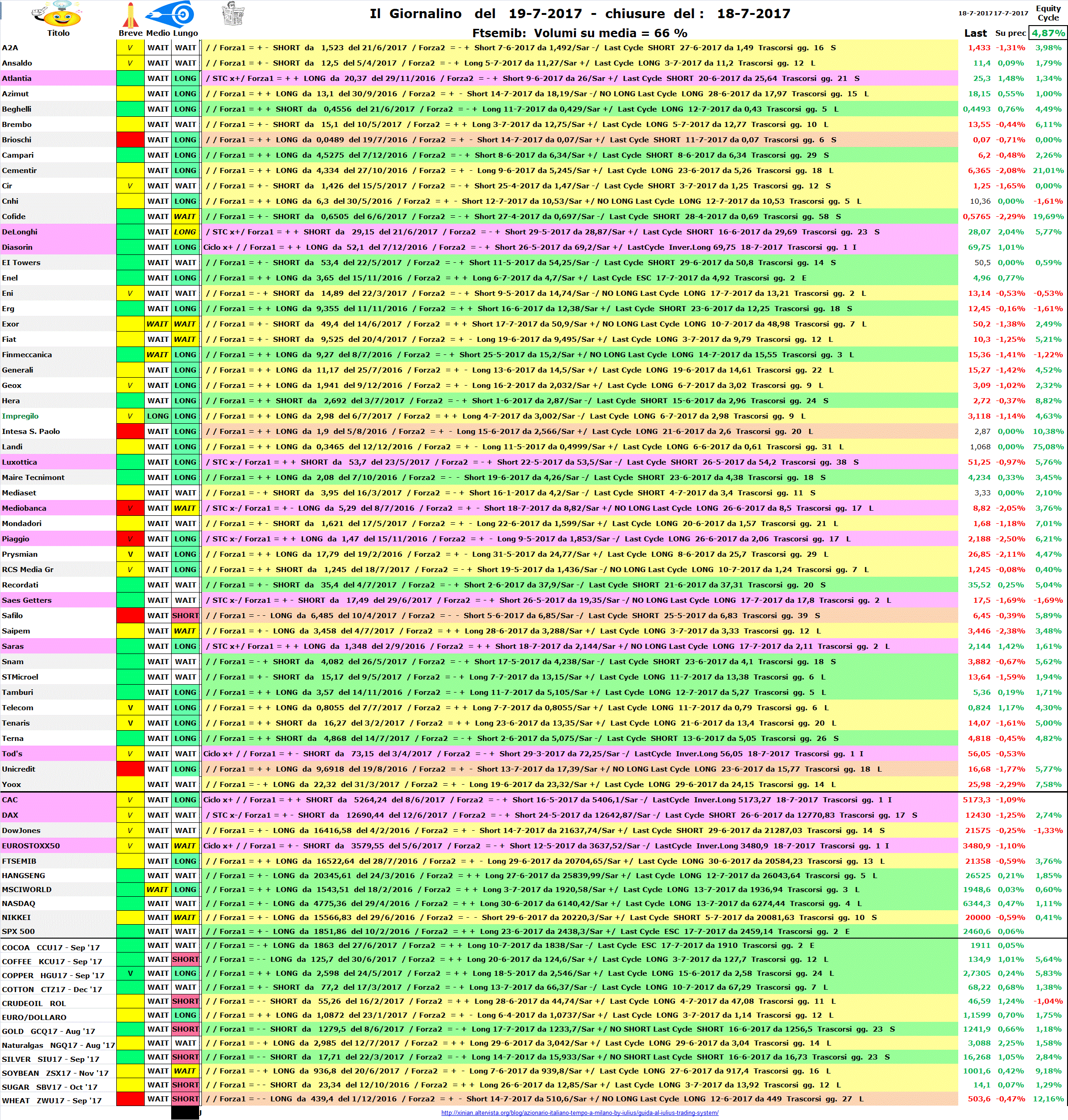Select the Brioschi red Breve cell
Viewport: 1068px width, 1120px height.
tap(130, 140)
